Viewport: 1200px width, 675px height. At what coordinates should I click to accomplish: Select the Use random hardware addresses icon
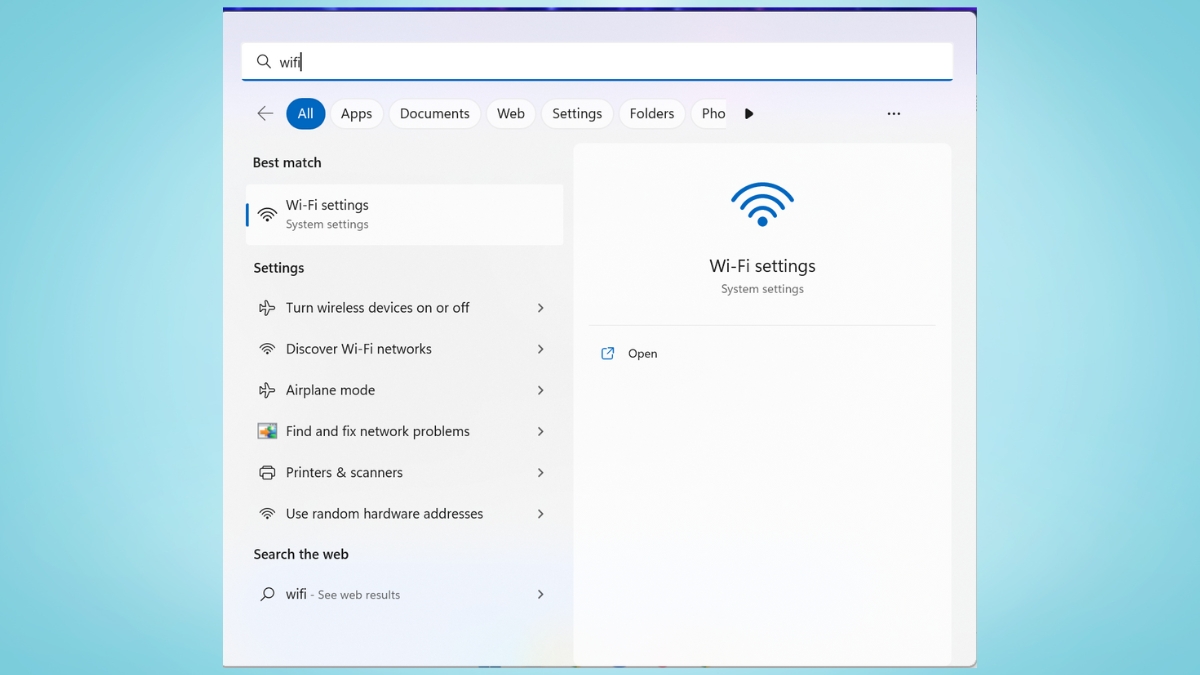pyautogui.click(x=266, y=513)
